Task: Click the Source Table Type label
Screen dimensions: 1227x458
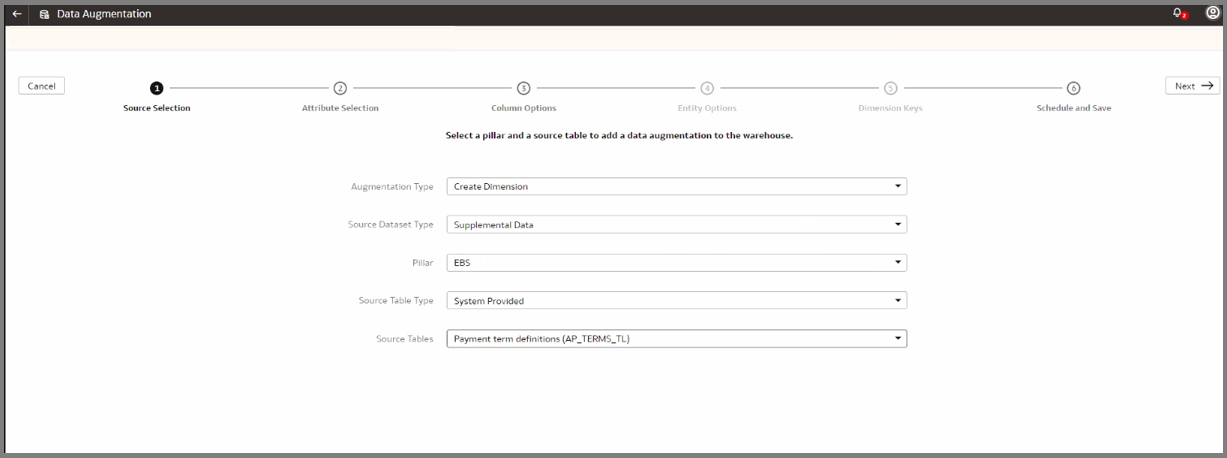Action: (396, 301)
